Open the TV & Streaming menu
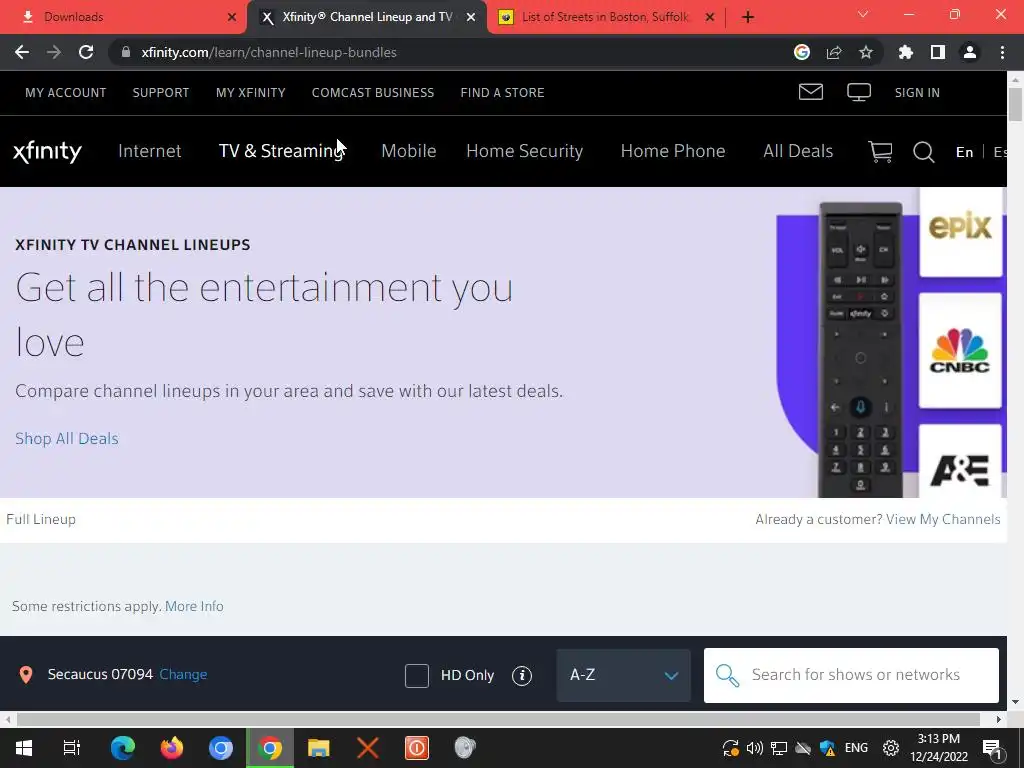The width and height of the screenshot is (1024, 768). tap(281, 152)
